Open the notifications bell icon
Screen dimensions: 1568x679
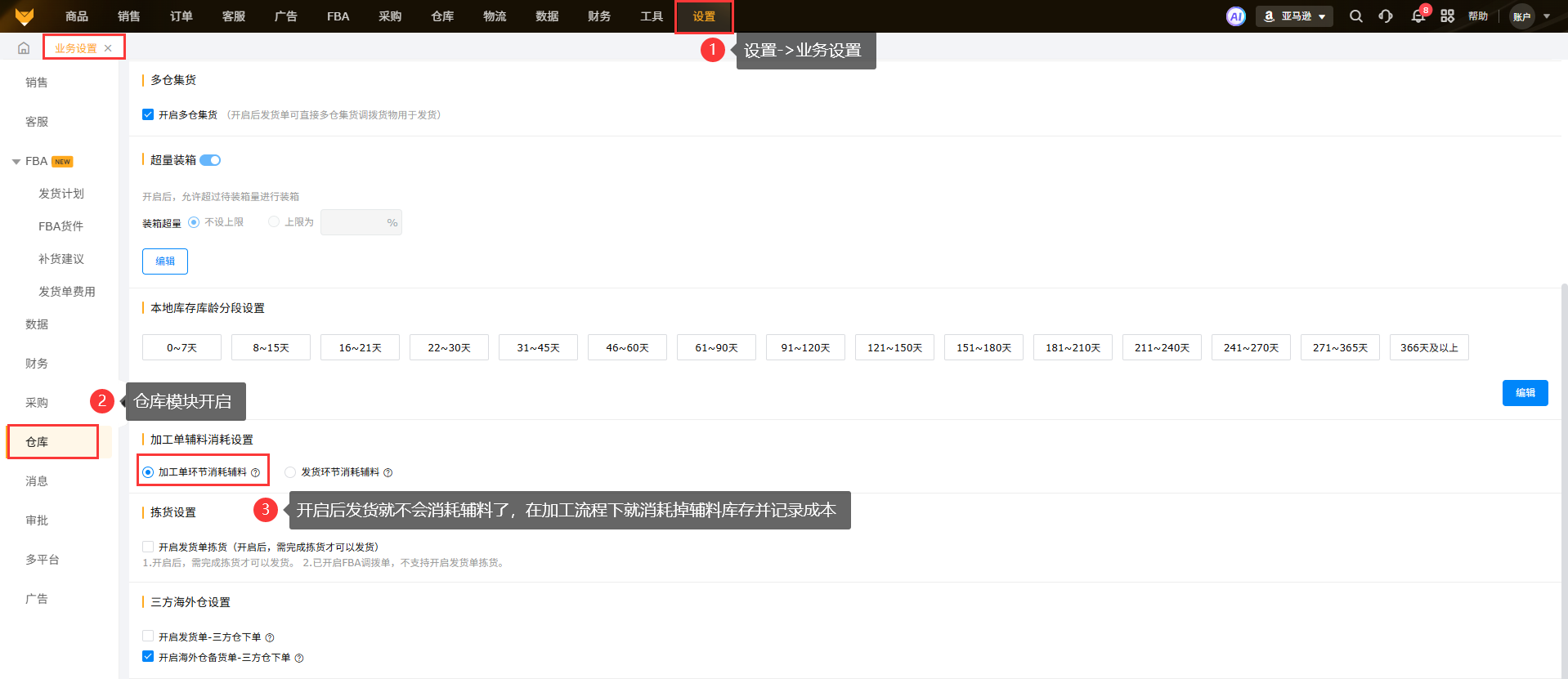point(1418,16)
